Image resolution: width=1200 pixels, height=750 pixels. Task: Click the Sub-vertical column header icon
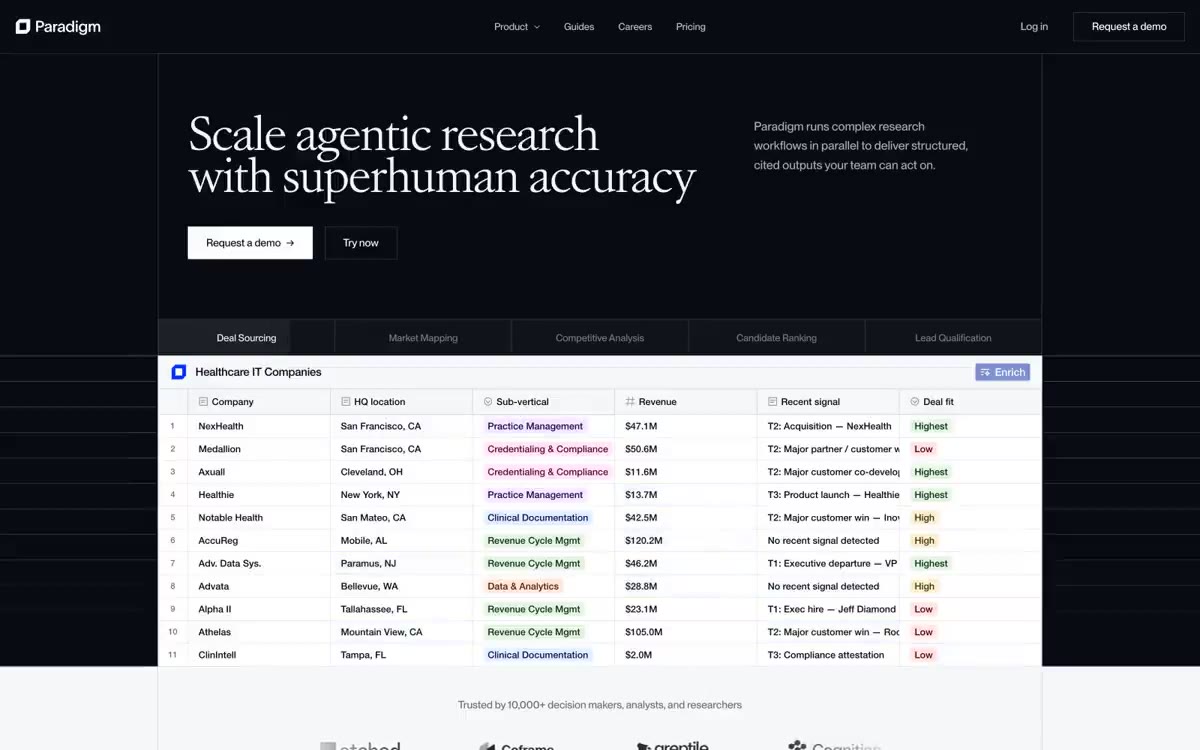coord(488,402)
